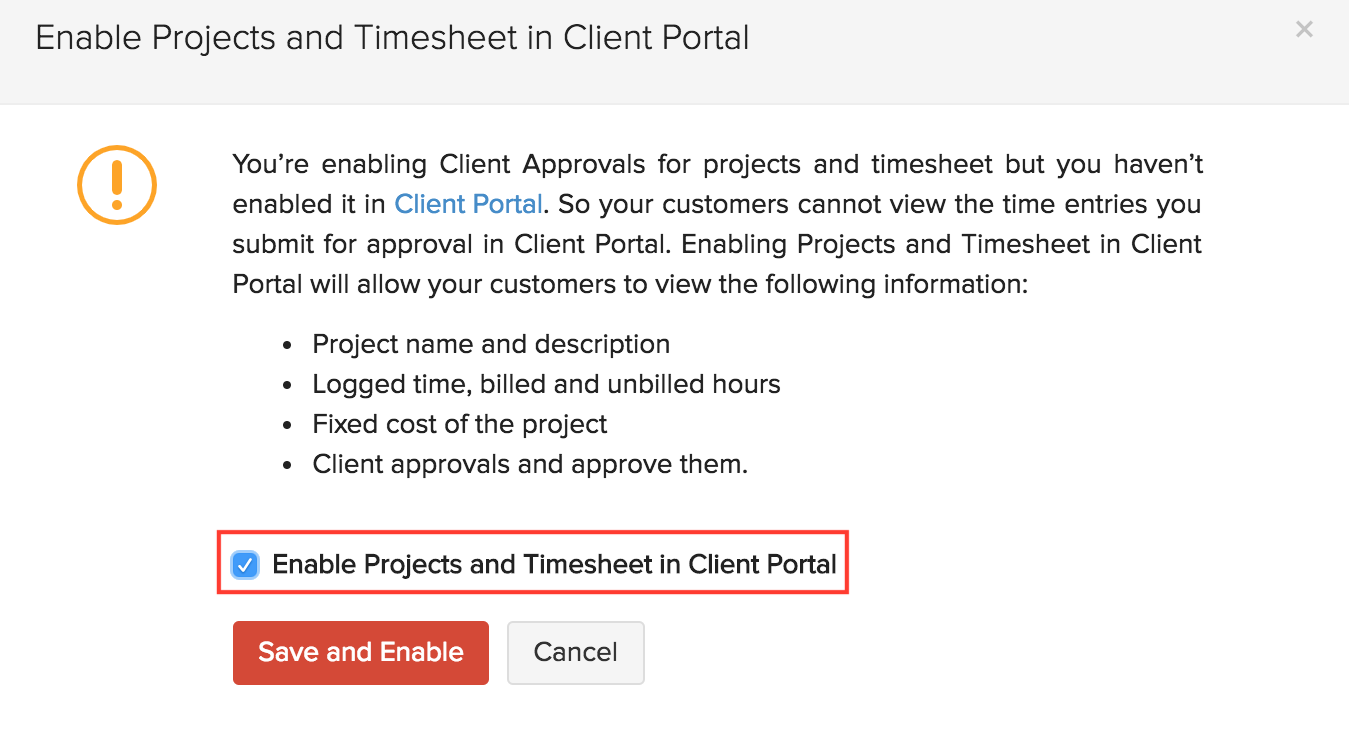1349x751 pixels.
Task: Click the close icon in the top-right corner
Action: 1304,29
